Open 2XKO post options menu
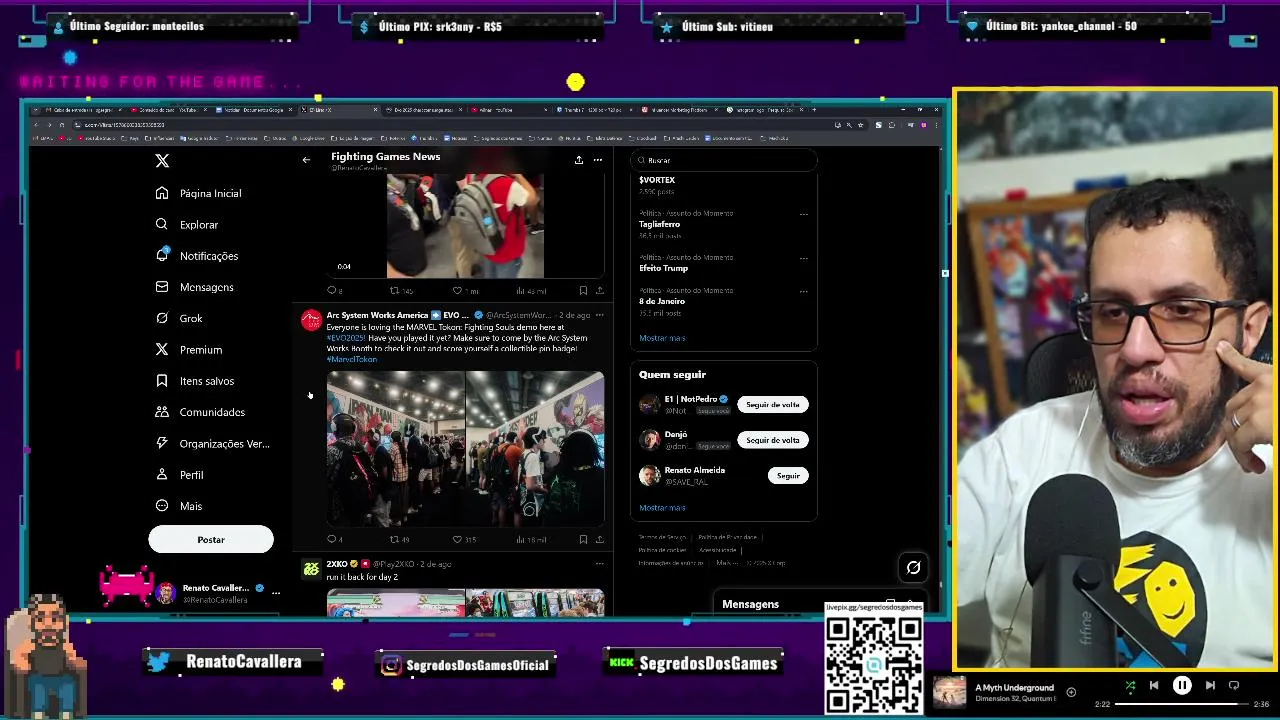The image size is (1280, 720). click(599, 564)
